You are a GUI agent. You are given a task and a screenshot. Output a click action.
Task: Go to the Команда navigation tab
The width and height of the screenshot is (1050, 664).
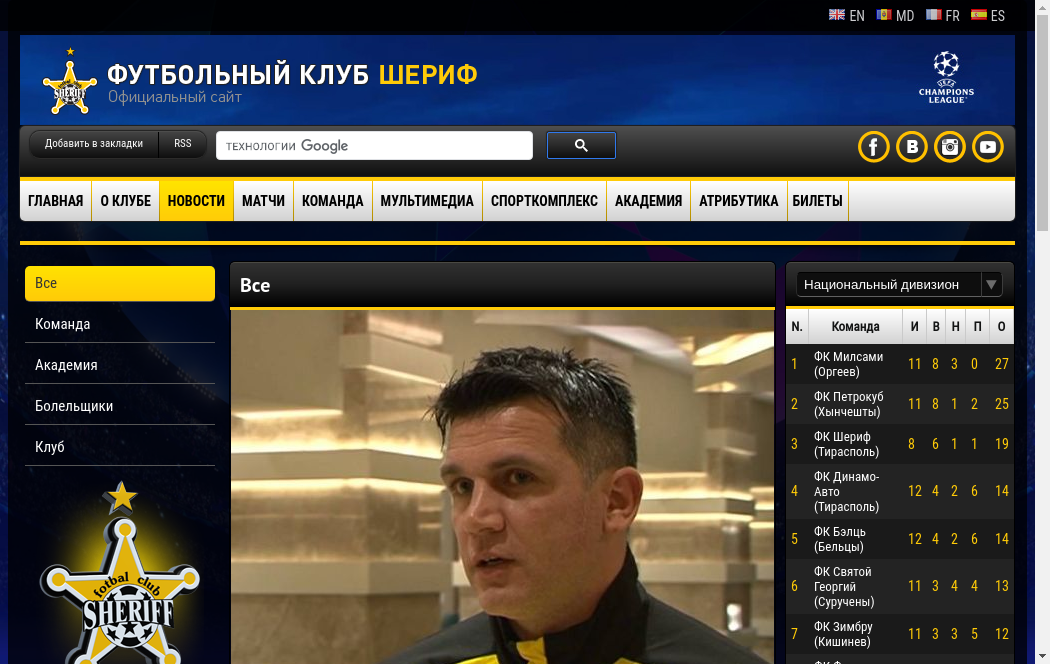point(332,201)
